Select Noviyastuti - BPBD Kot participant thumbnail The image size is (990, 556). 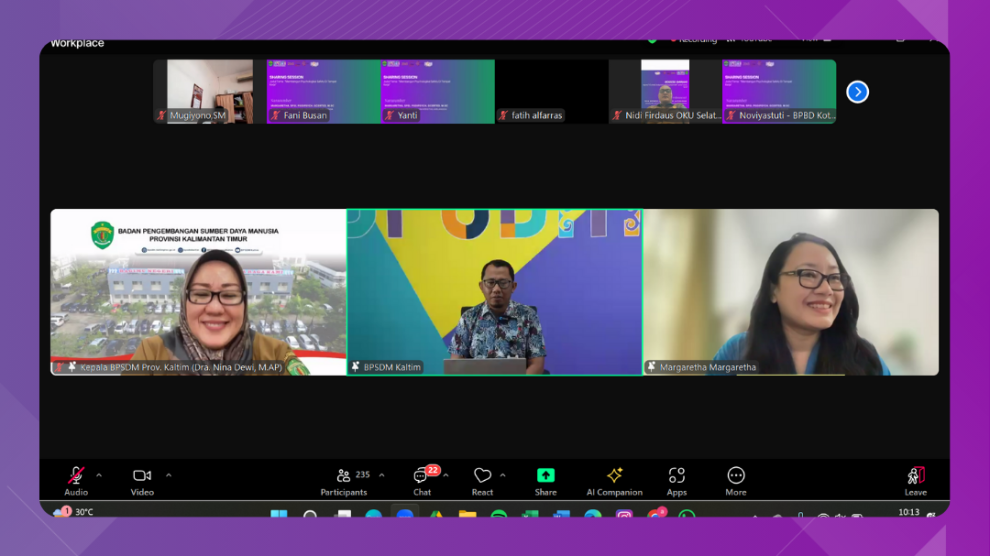click(x=779, y=92)
